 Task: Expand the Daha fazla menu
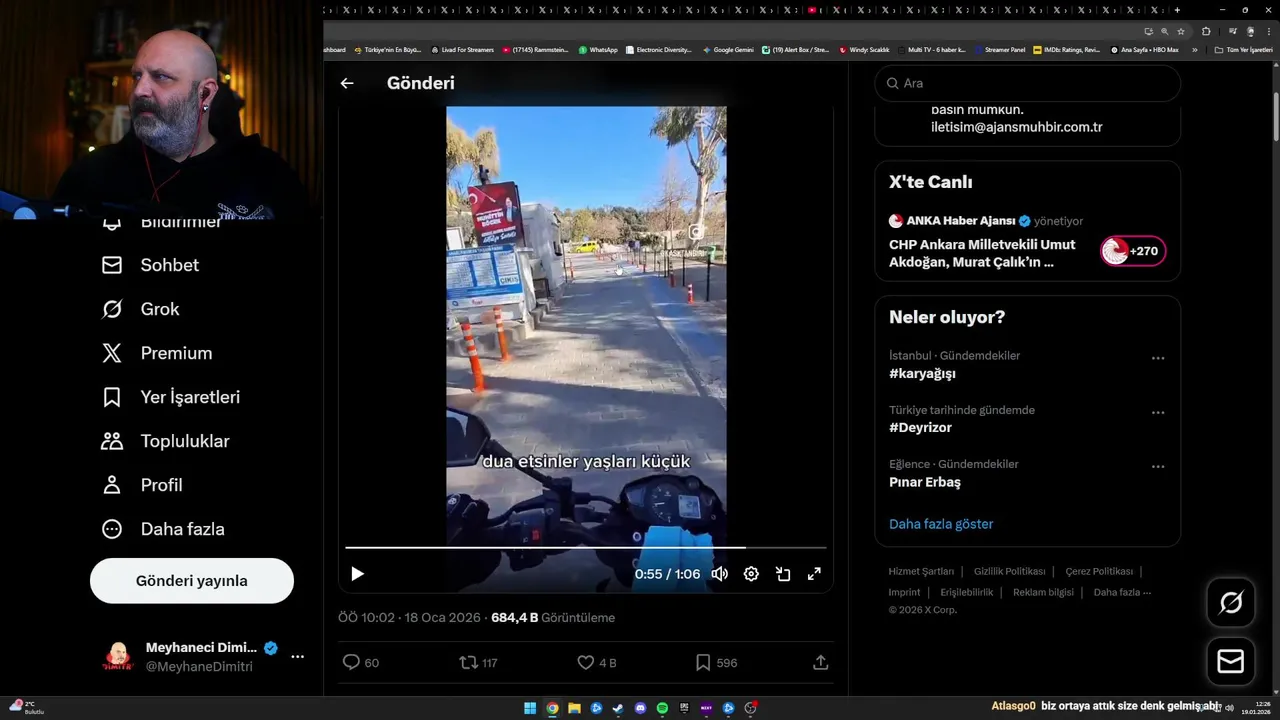163,529
